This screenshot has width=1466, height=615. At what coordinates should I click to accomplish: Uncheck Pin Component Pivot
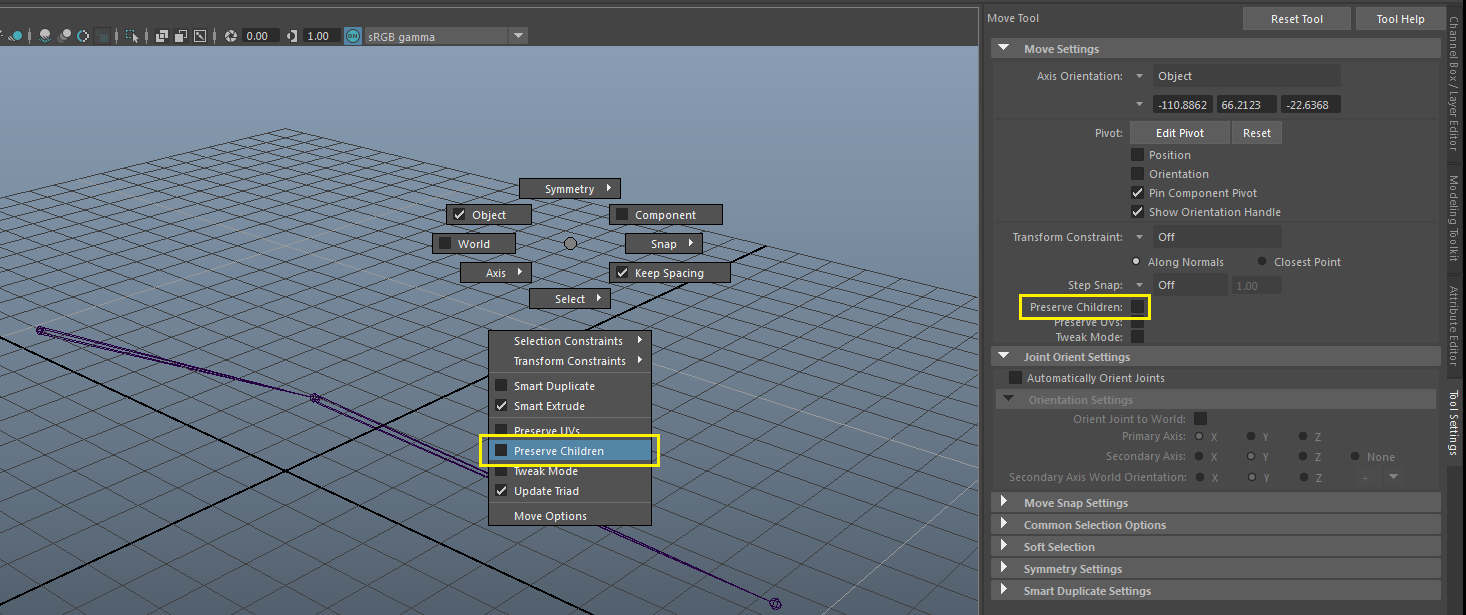(1137, 192)
